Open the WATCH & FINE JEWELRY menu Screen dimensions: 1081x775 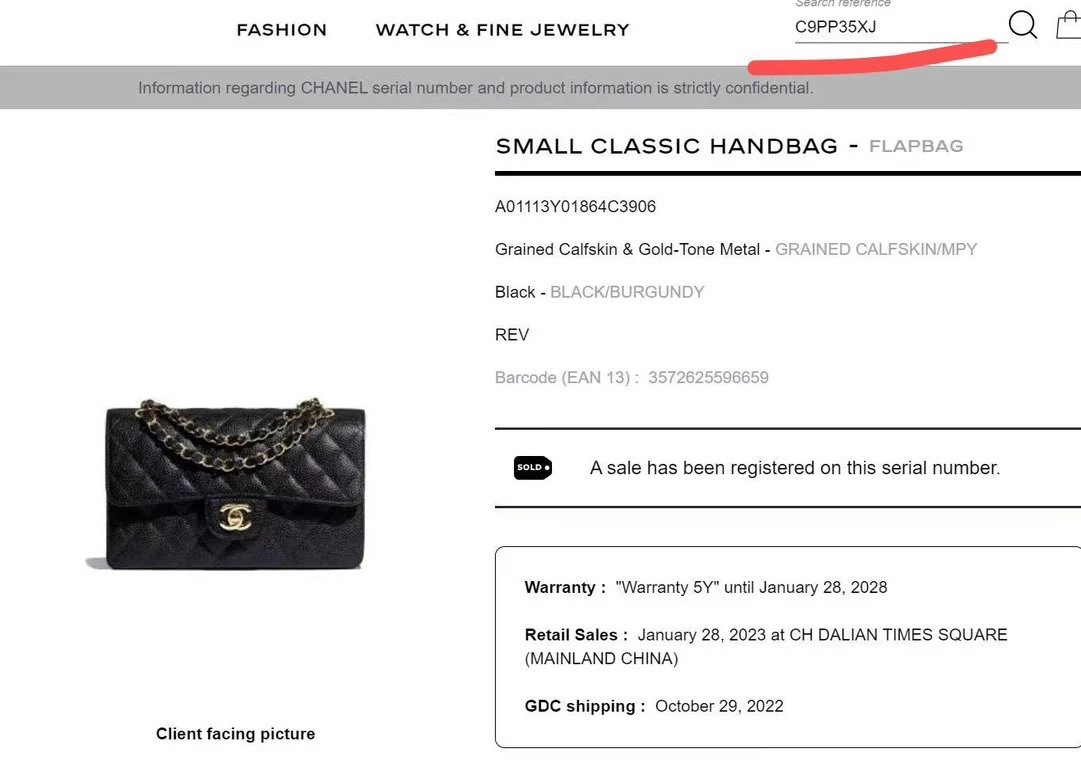point(502,30)
